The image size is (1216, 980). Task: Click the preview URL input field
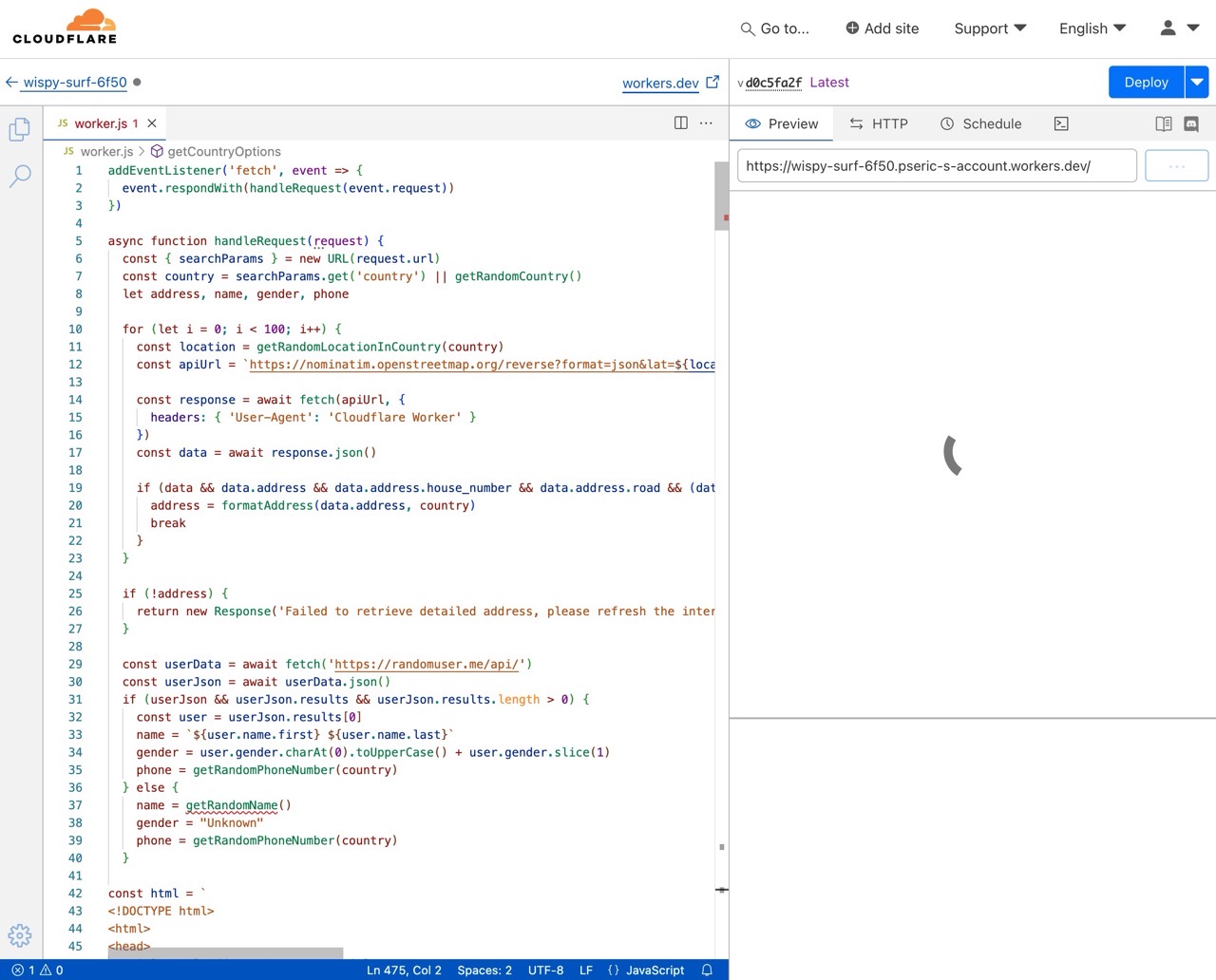click(937, 165)
